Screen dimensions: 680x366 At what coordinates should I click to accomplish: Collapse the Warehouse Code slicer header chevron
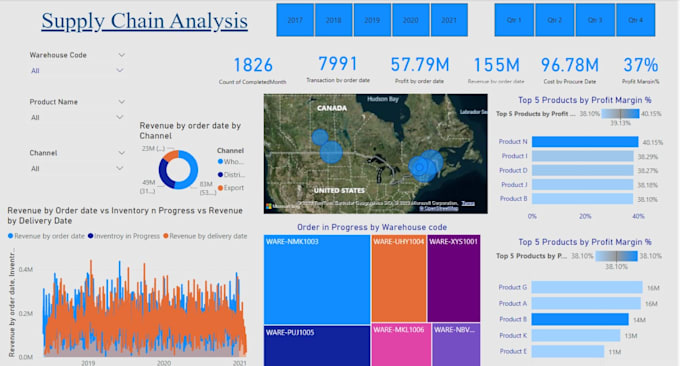[x=121, y=55]
